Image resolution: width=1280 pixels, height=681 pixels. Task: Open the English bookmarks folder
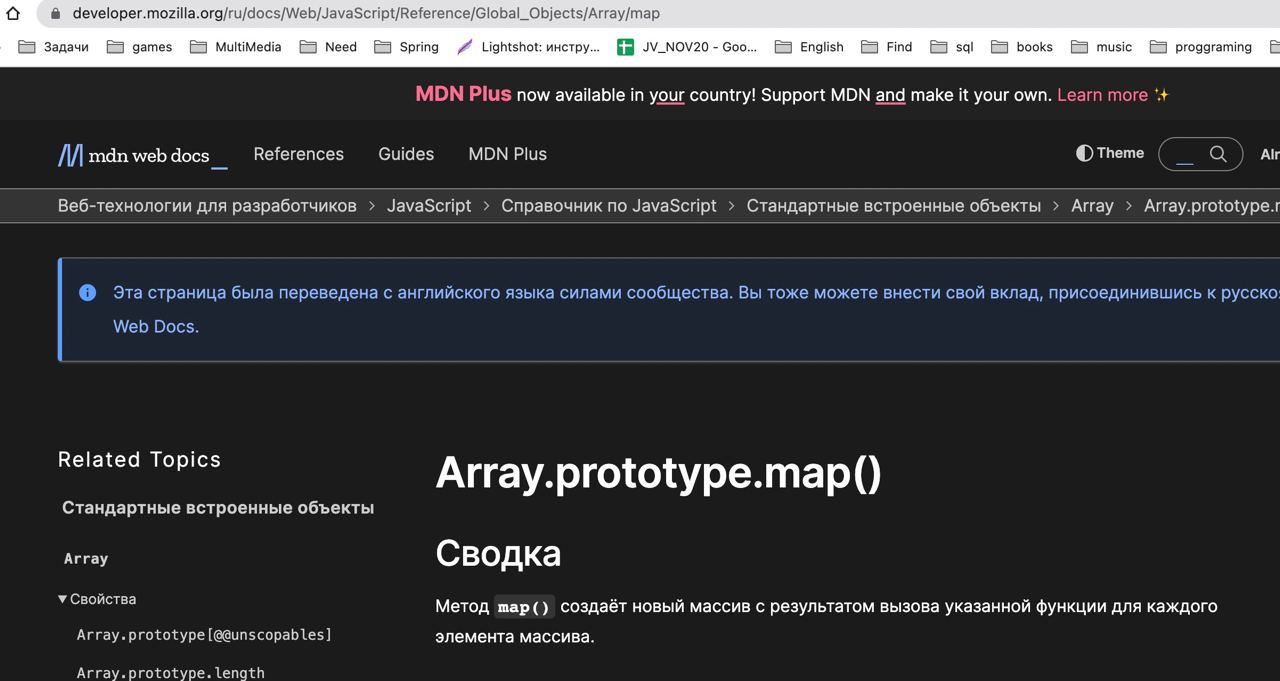(x=809, y=47)
